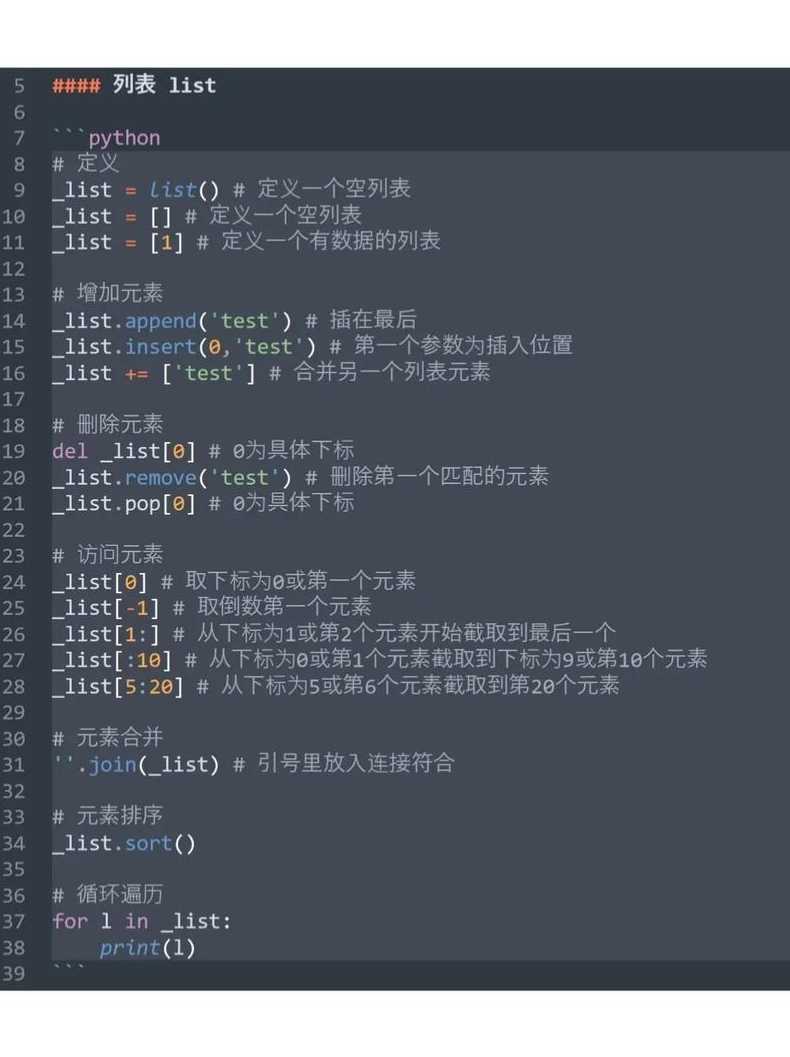This screenshot has height=1057, width=790.
Task: Click '_list = list()' code on line 9
Action: pos(136,189)
